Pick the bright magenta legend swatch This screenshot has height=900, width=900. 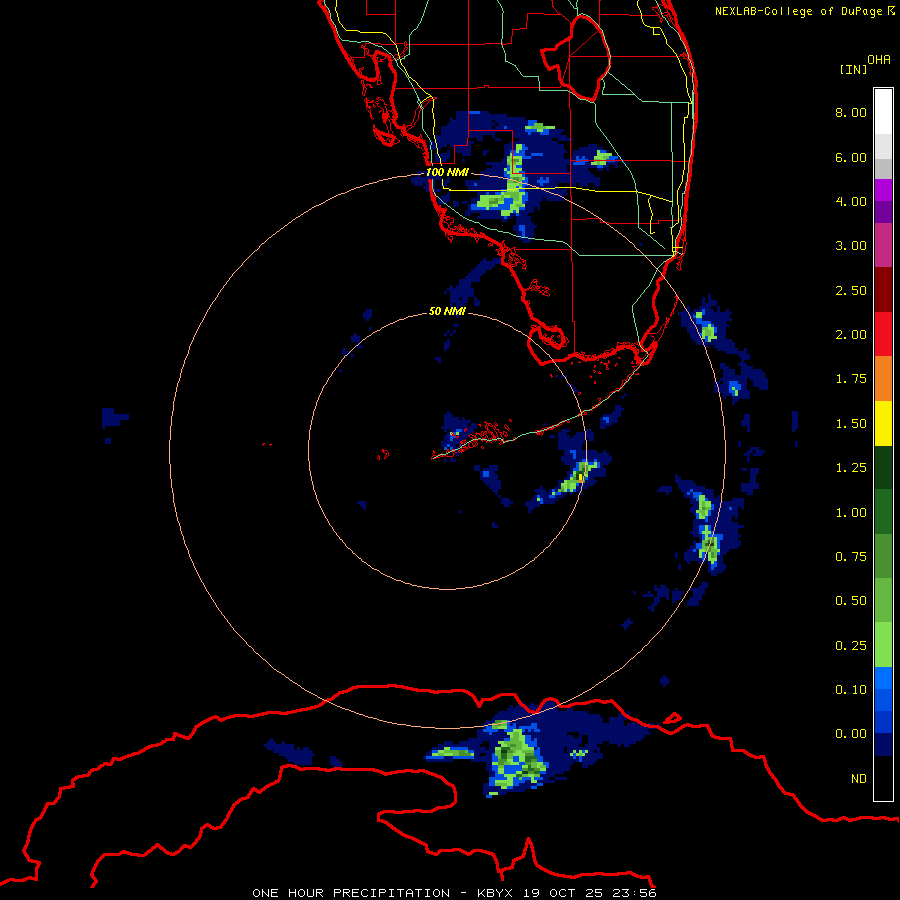(x=883, y=190)
